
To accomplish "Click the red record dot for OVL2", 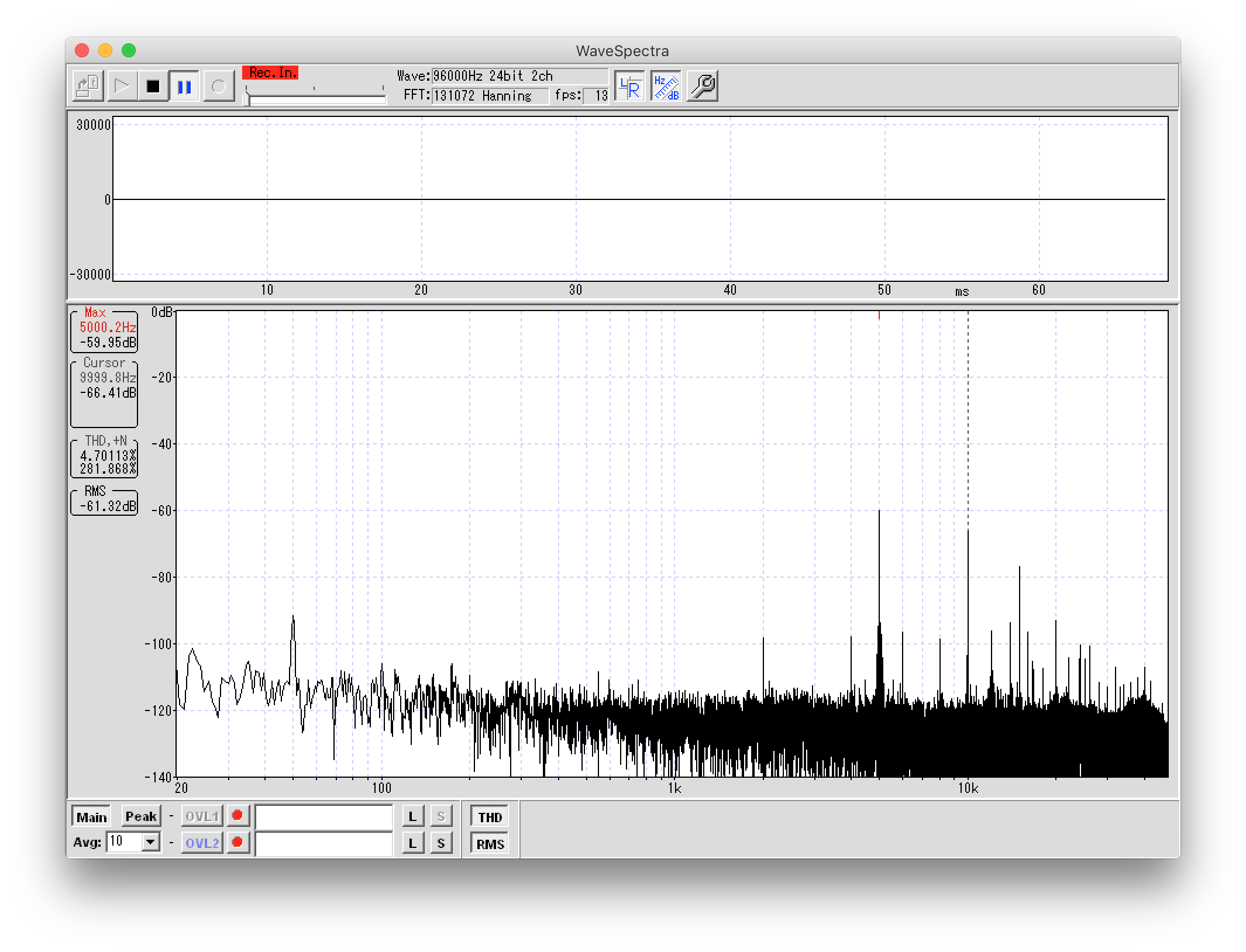I will pos(238,842).
